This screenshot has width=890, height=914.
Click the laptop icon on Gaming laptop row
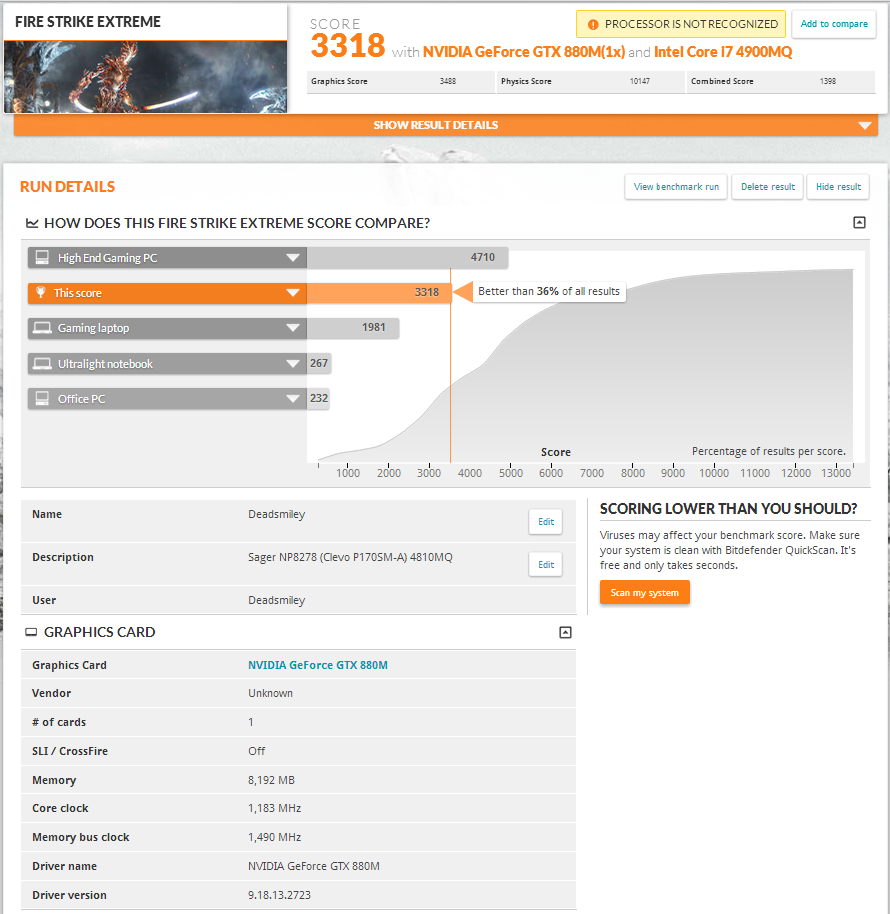(42, 328)
